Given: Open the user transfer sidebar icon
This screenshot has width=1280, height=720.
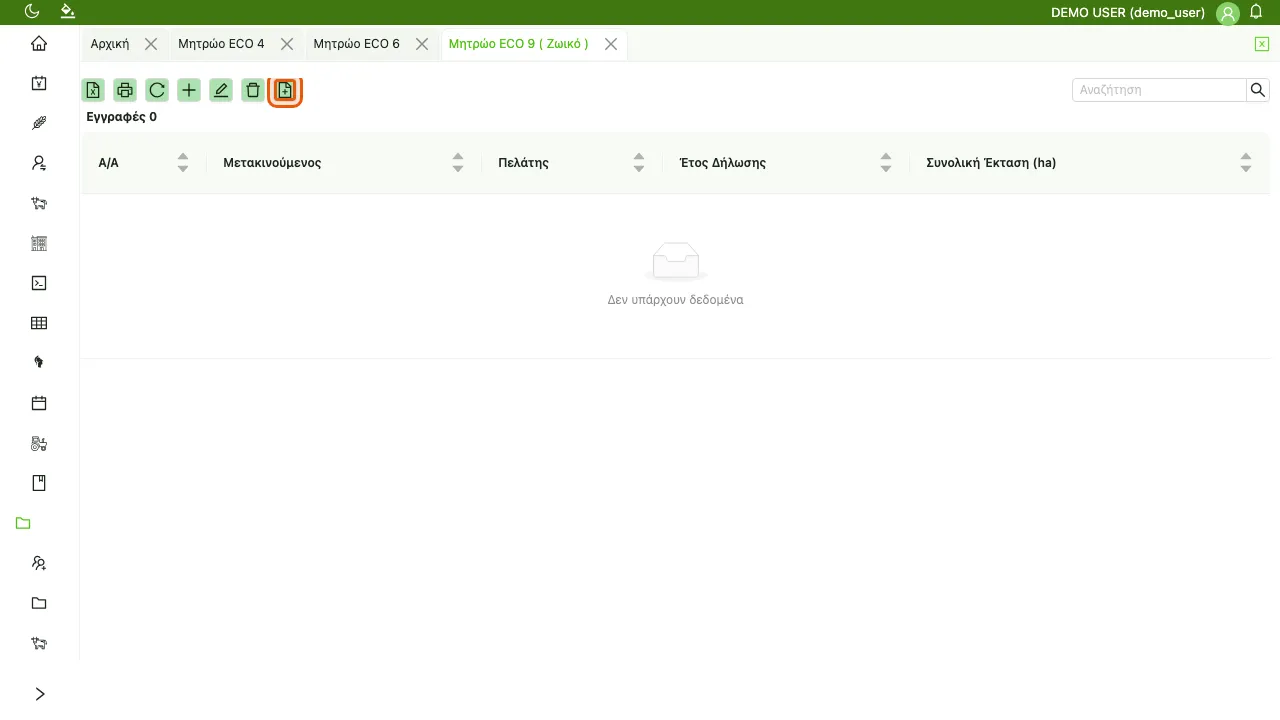Looking at the screenshot, I should [x=39, y=163].
